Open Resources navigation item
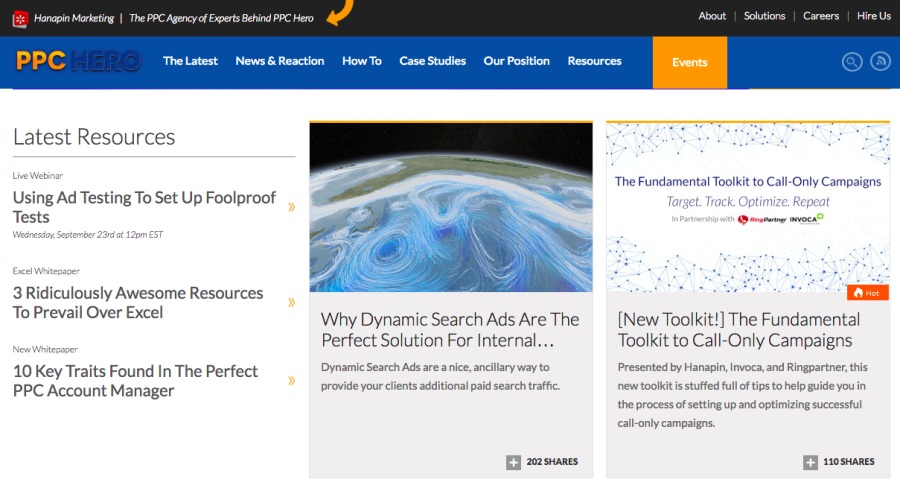Viewport: 900px width, 497px height. click(x=594, y=61)
